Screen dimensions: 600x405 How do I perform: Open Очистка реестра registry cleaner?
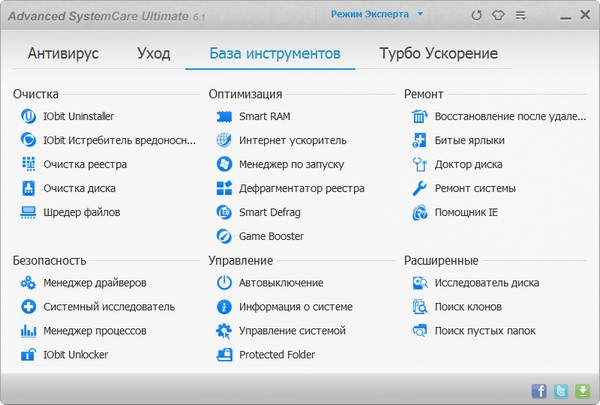click(x=84, y=164)
